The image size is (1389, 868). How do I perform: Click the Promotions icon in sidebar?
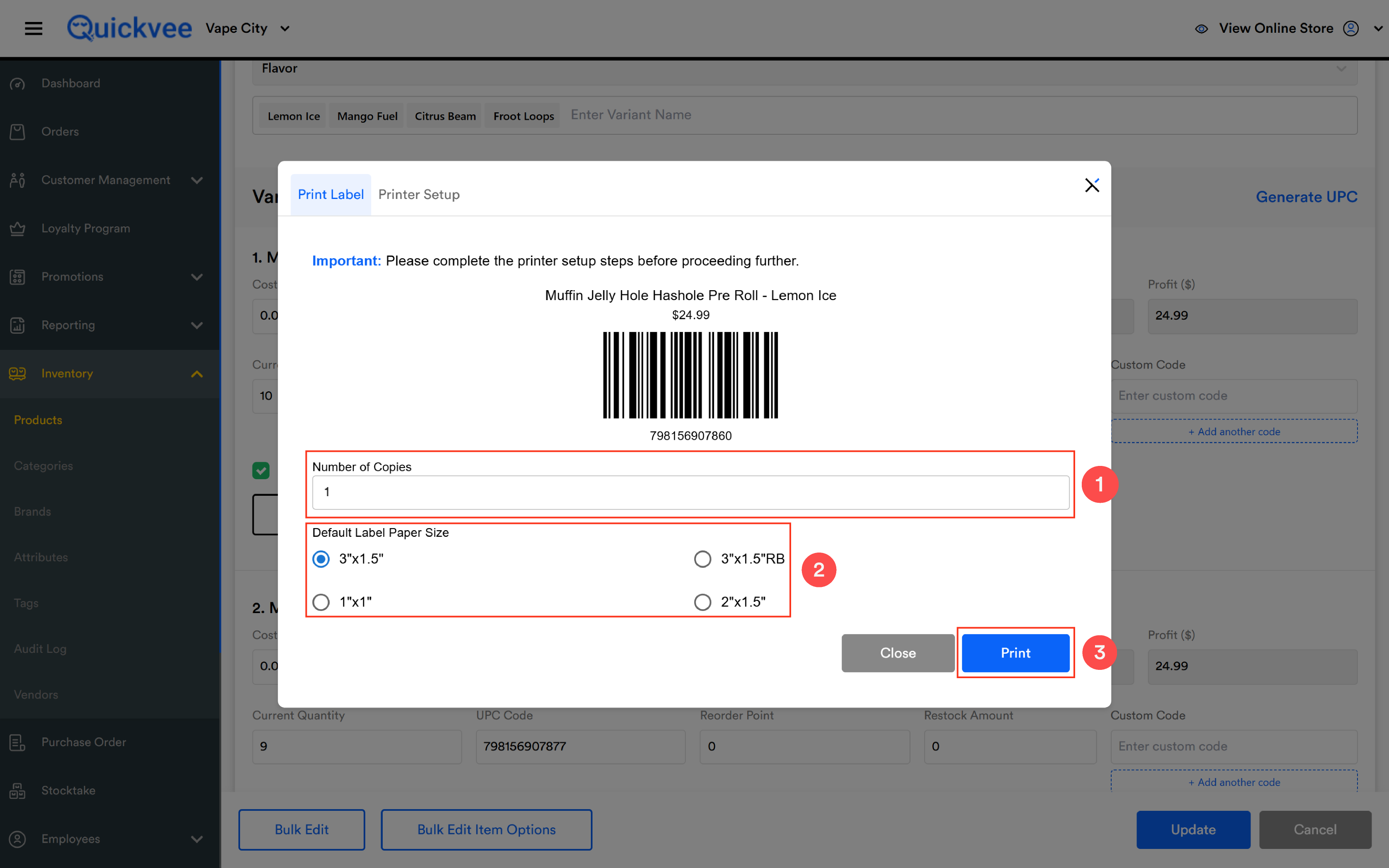pyautogui.click(x=17, y=277)
